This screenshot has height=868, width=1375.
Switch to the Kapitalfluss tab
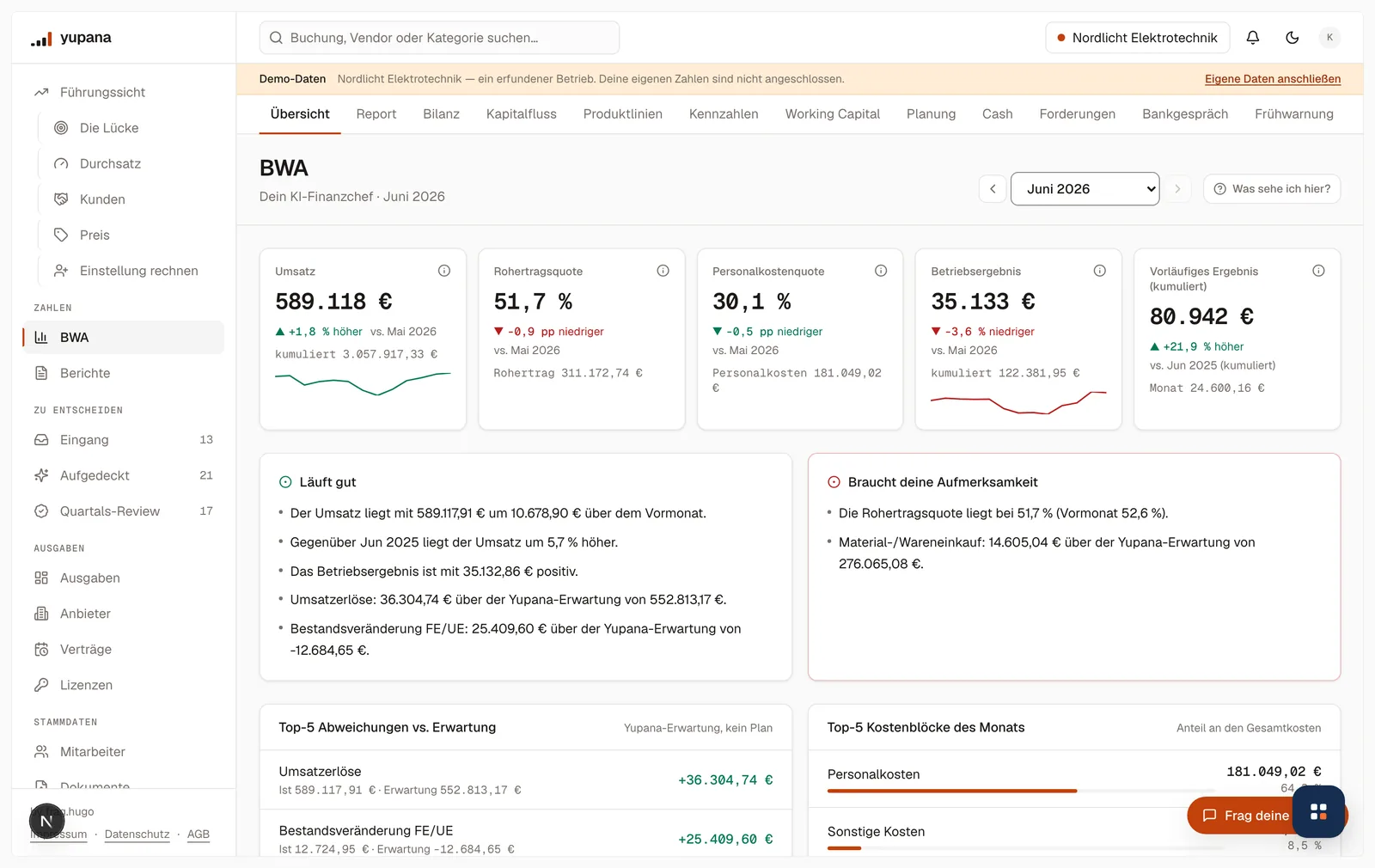(x=521, y=114)
